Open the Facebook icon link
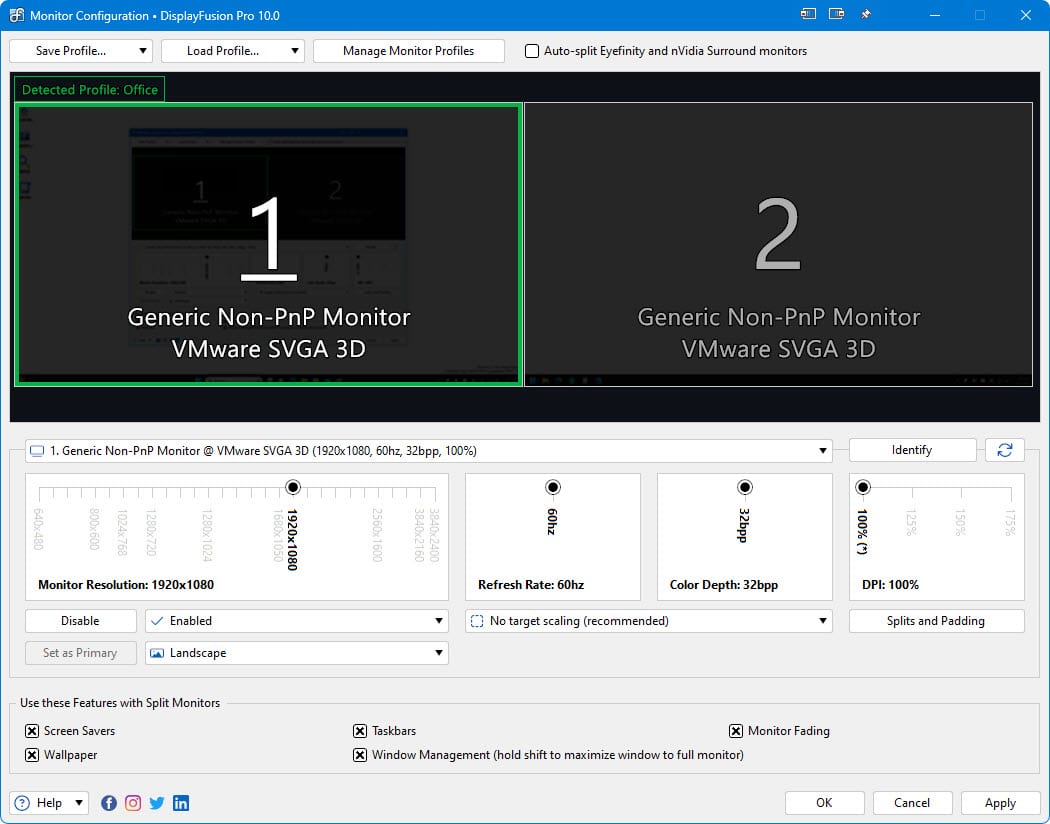 (x=109, y=803)
